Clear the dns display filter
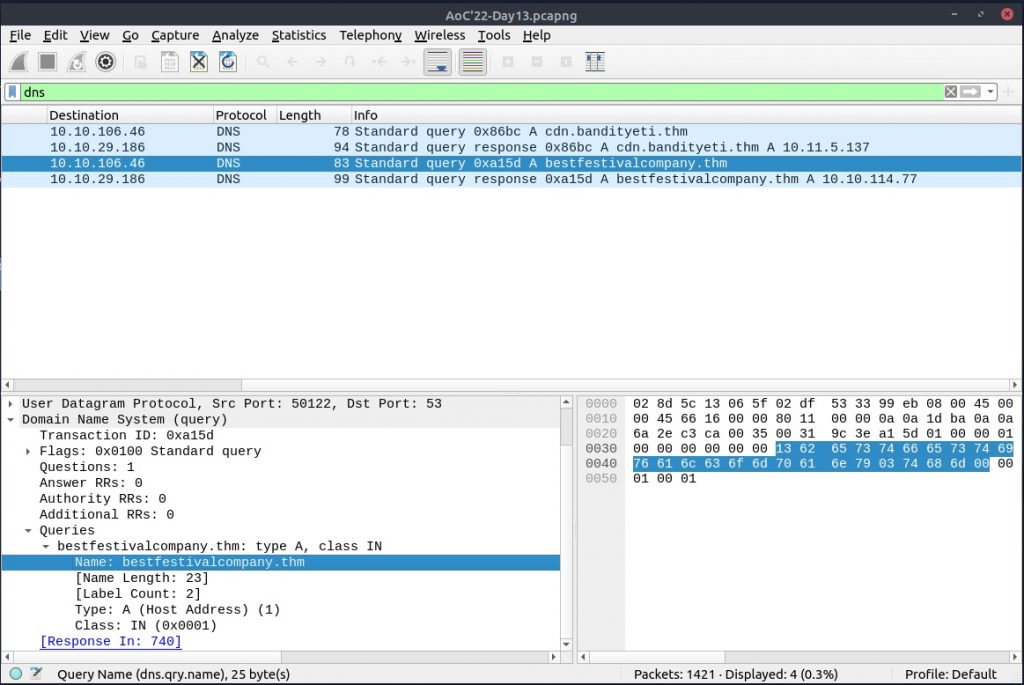1024x685 pixels. click(x=950, y=92)
